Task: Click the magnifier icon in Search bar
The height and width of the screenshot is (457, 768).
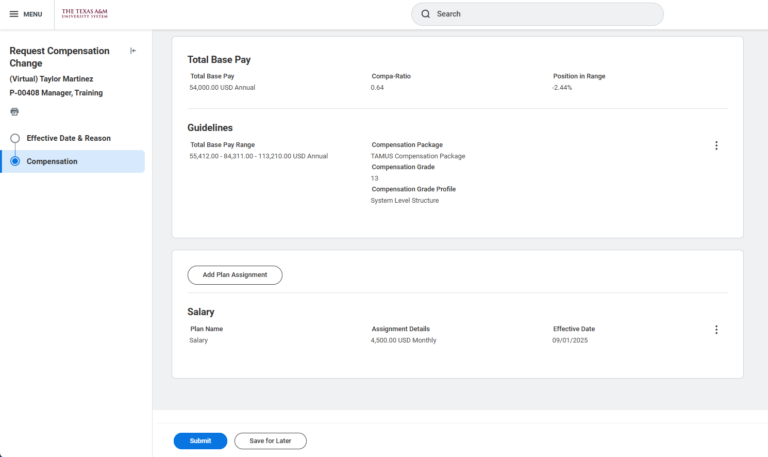Action: pyautogui.click(x=426, y=14)
